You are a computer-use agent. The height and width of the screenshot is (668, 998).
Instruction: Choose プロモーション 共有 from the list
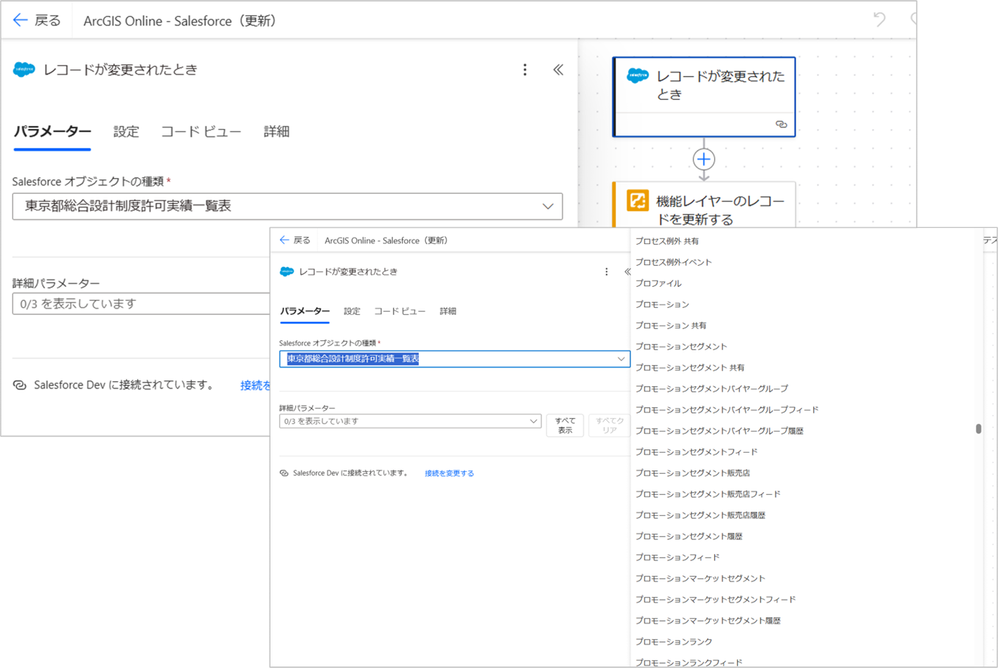671,325
